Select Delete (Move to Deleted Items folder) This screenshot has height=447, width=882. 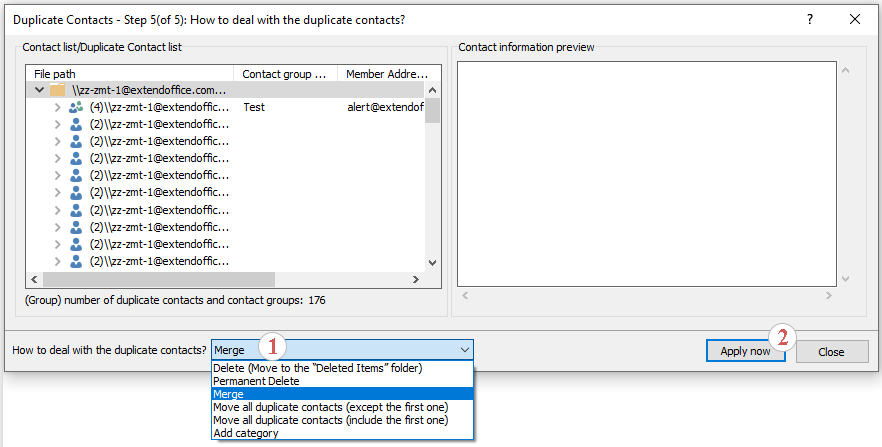coord(317,368)
